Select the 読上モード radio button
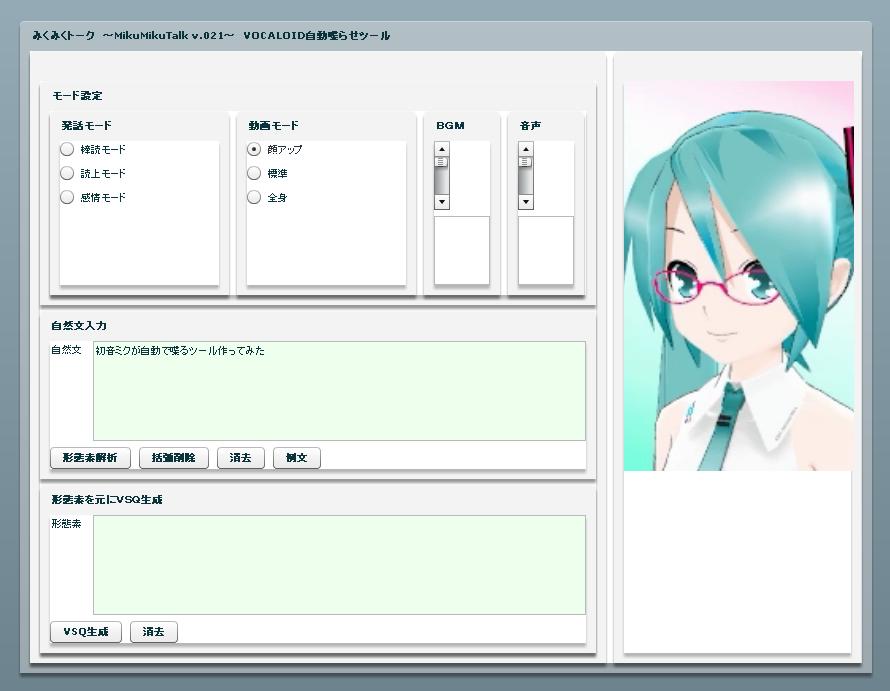890x691 pixels. 67,173
